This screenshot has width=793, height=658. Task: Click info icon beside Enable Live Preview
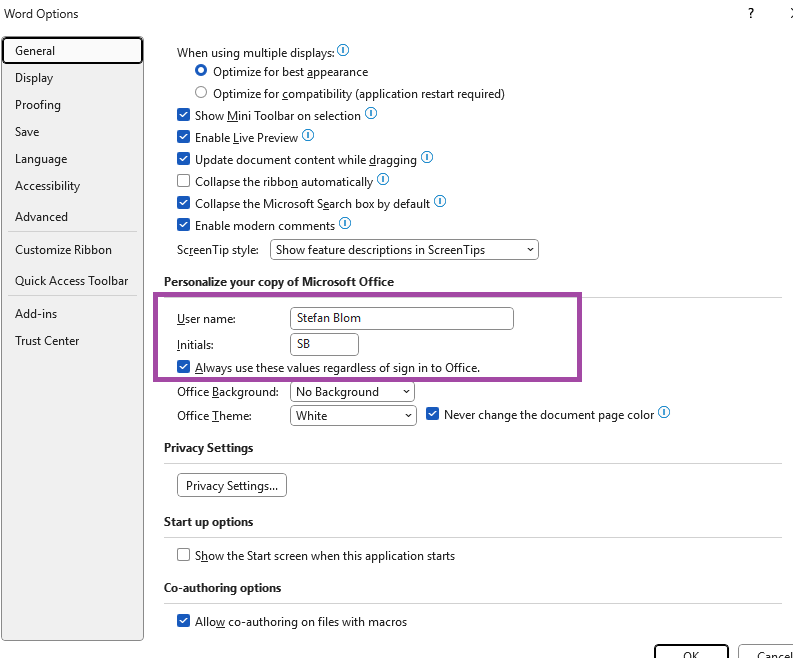308,136
